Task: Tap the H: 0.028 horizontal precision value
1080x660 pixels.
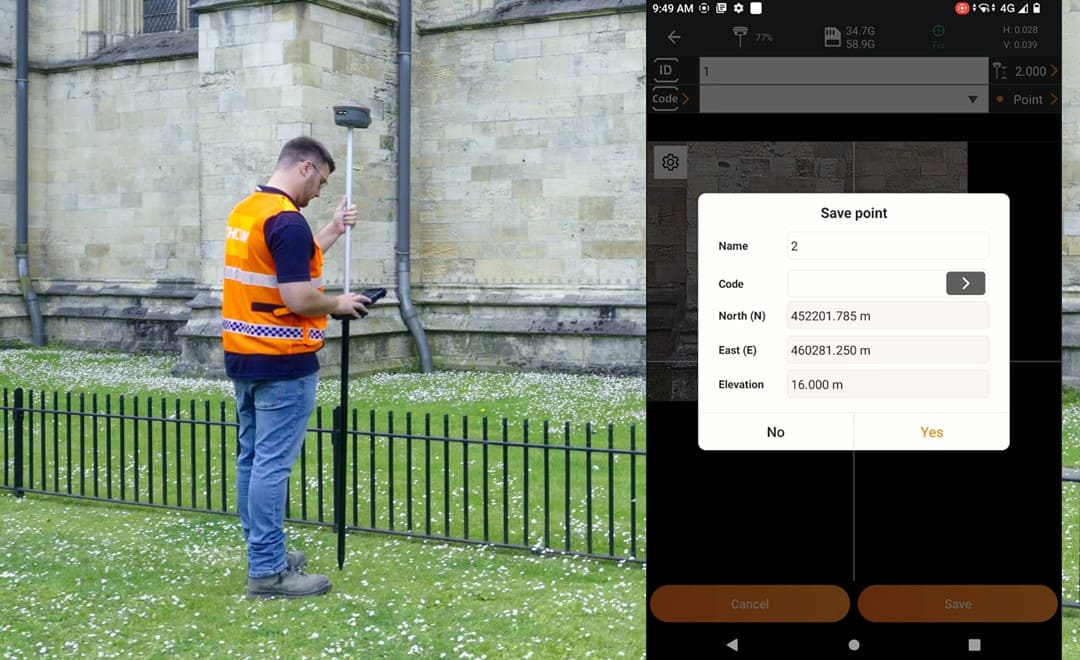Action: coord(1020,30)
